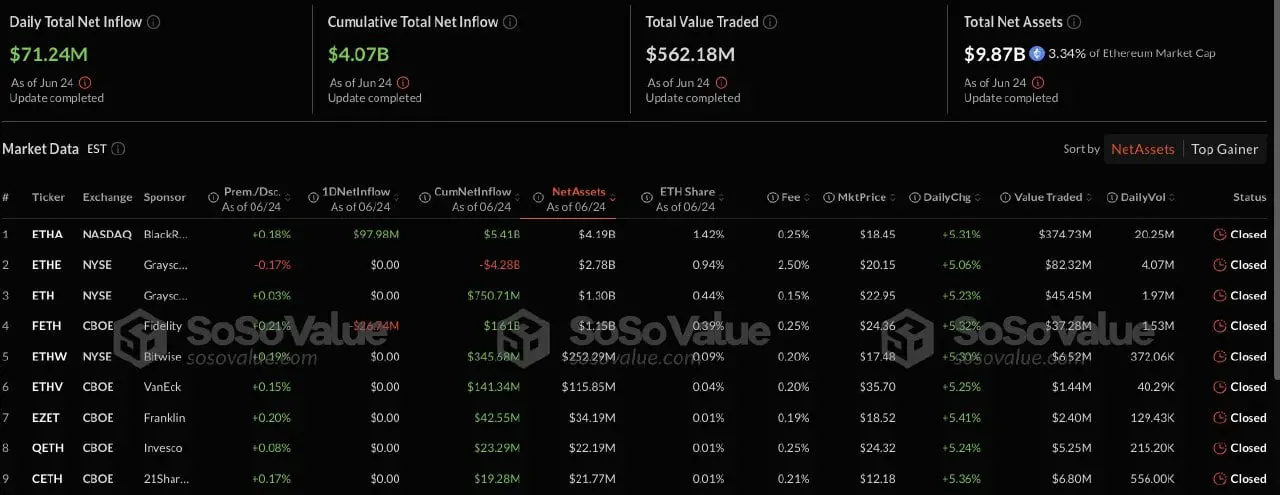
Task: Open the ETHA ticker link
Action: [47, 235]
